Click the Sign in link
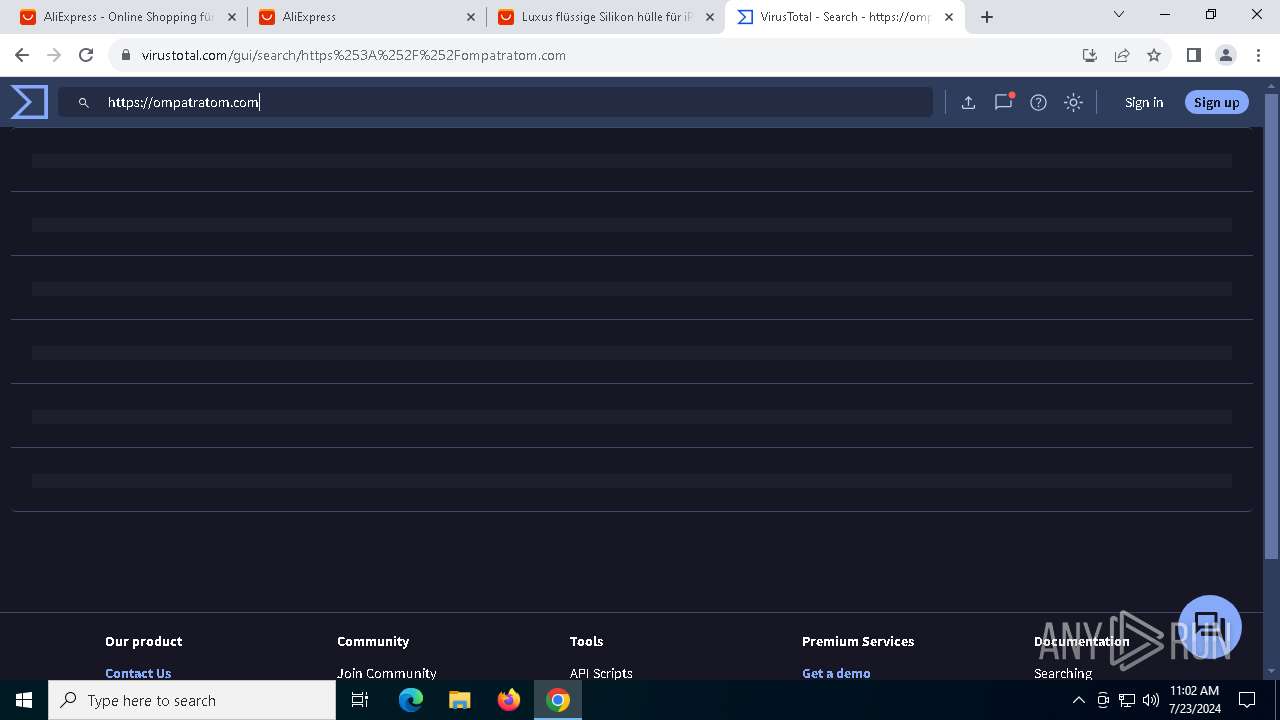This screenshot has height=720, width=1280. point(1144,102)
